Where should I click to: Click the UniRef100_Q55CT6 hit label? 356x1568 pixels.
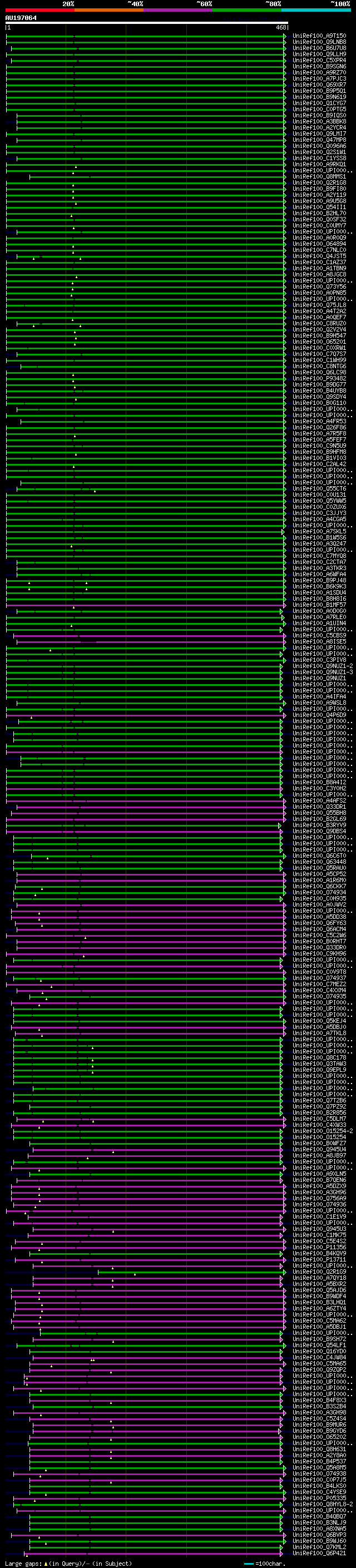click(319, 489)
